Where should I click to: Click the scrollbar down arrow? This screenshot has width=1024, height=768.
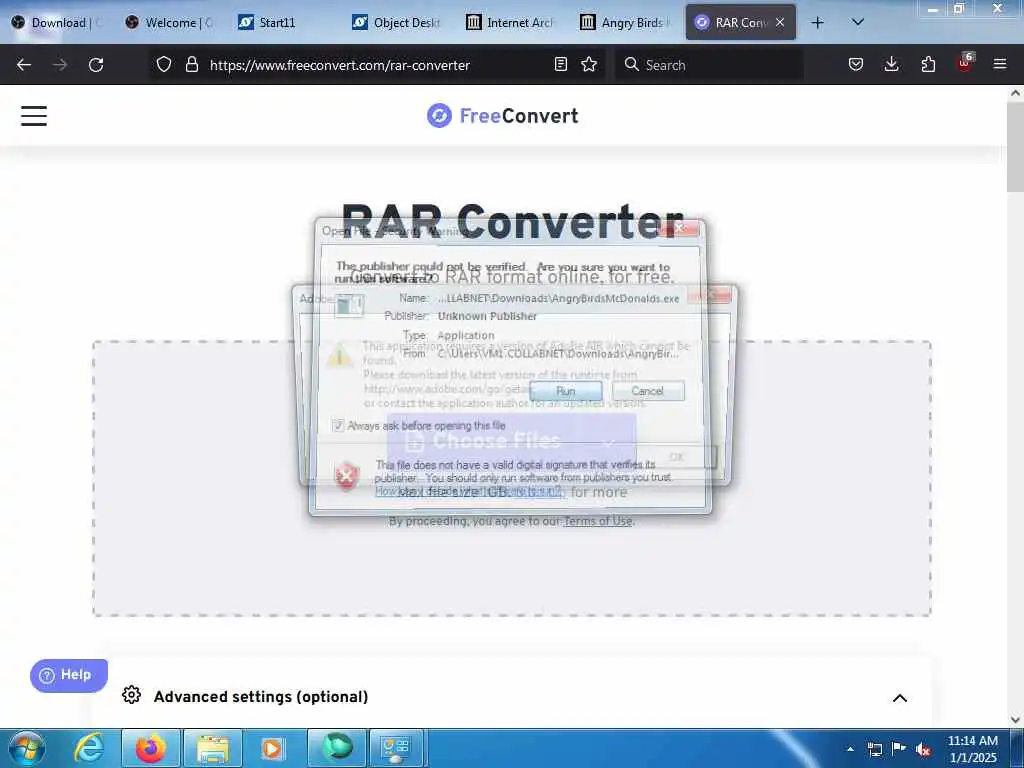[1015, 720]
